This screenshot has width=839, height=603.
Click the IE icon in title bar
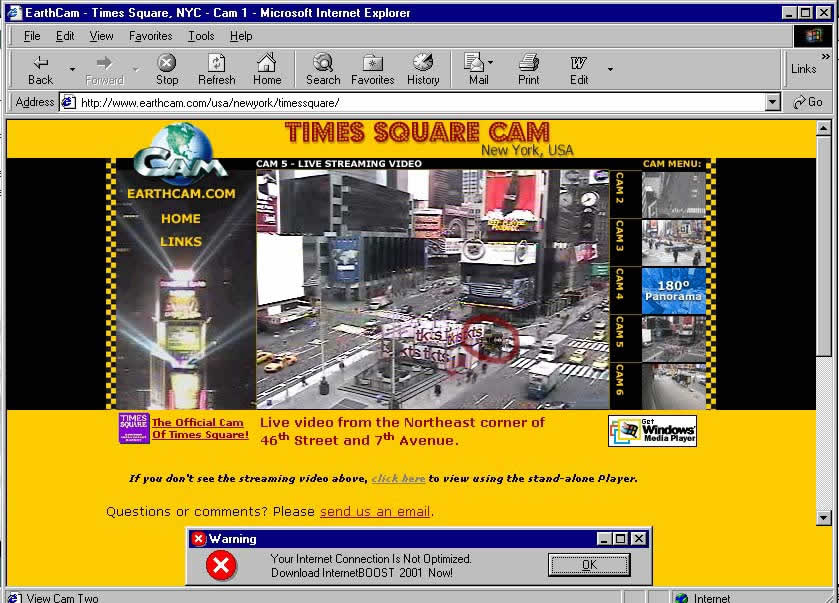14,12
